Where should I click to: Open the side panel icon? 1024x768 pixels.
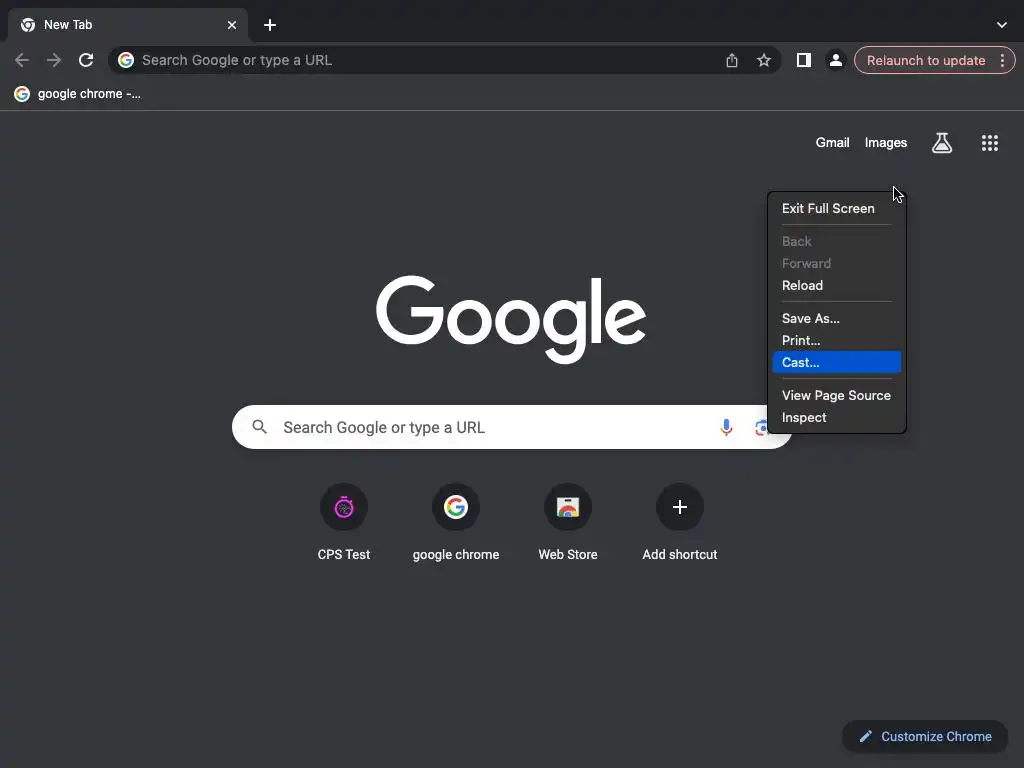tap(803, 60)
